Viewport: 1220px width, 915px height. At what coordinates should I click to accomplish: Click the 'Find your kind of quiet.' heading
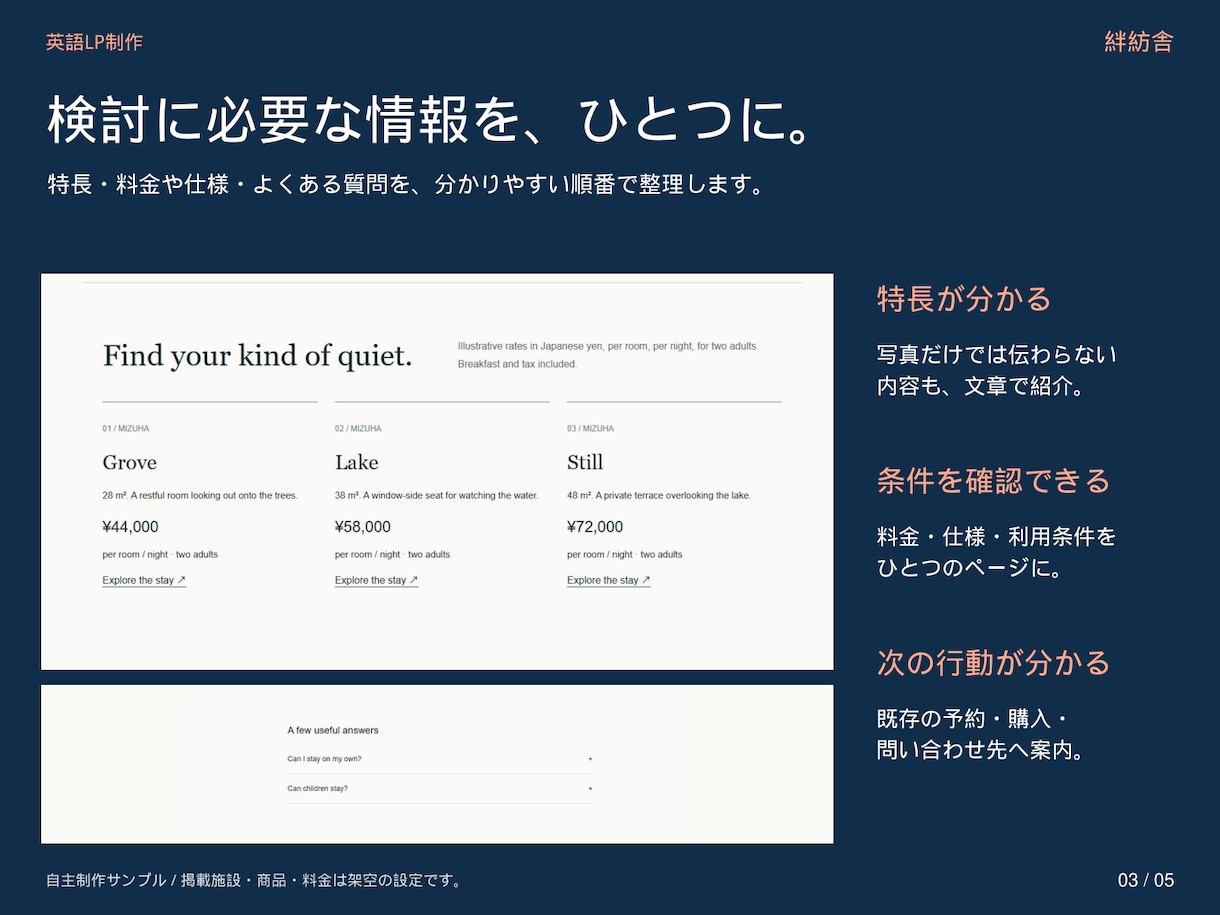pos(257,355)
